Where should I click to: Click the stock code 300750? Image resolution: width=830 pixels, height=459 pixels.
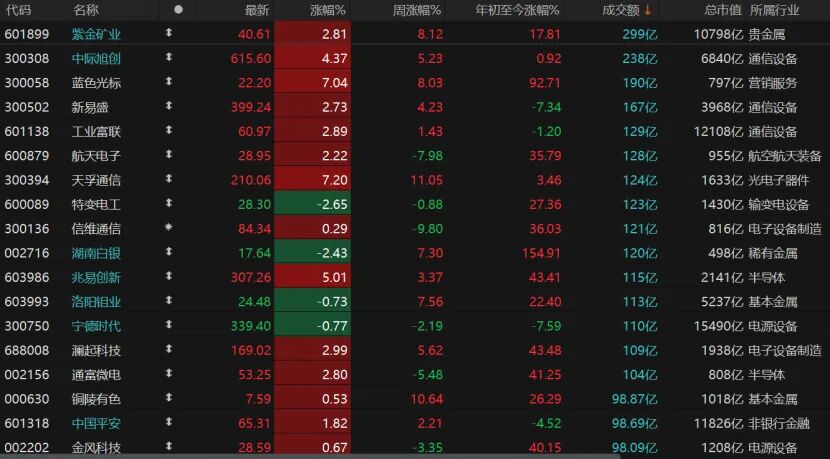click(26, 327)
